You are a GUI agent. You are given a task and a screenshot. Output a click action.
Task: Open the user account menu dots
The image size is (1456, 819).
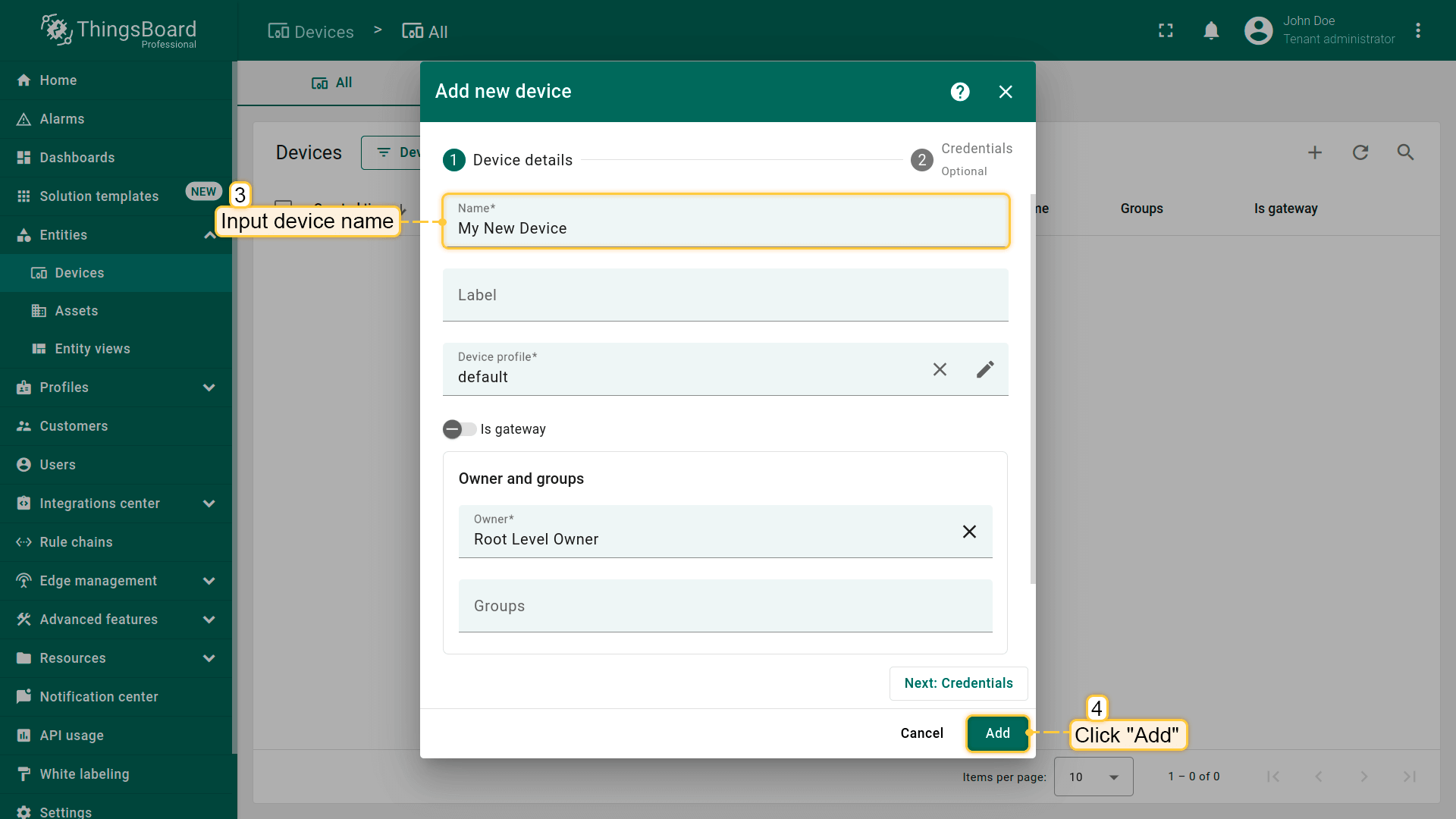click(x=1418, y=30)
